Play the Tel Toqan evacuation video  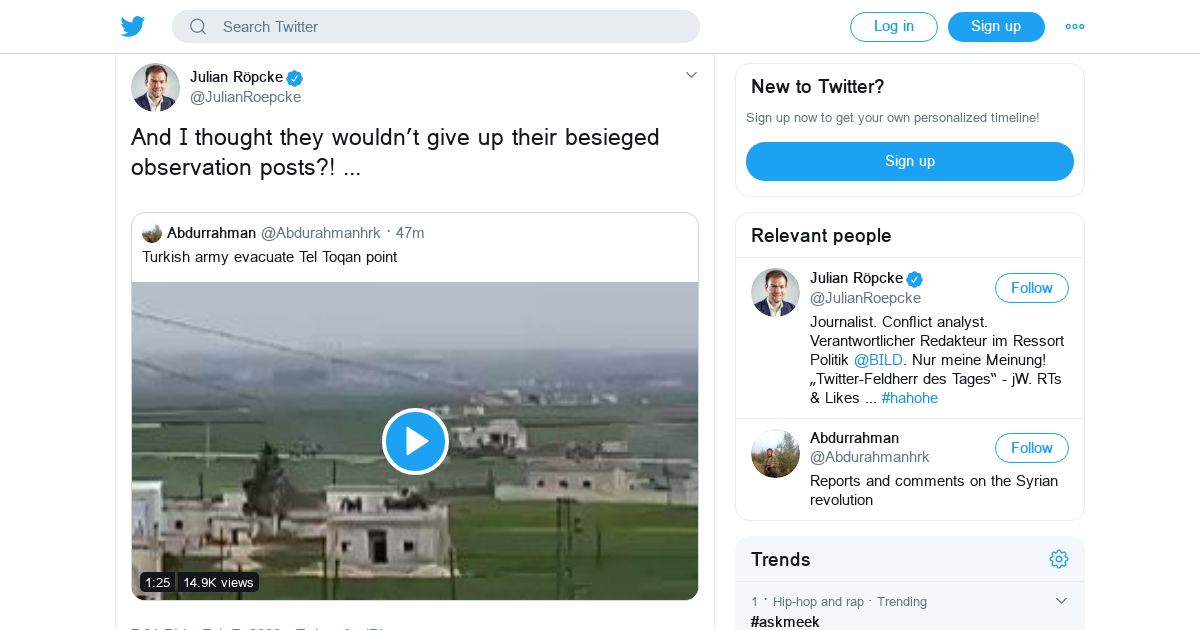click(x=415, y=441)
